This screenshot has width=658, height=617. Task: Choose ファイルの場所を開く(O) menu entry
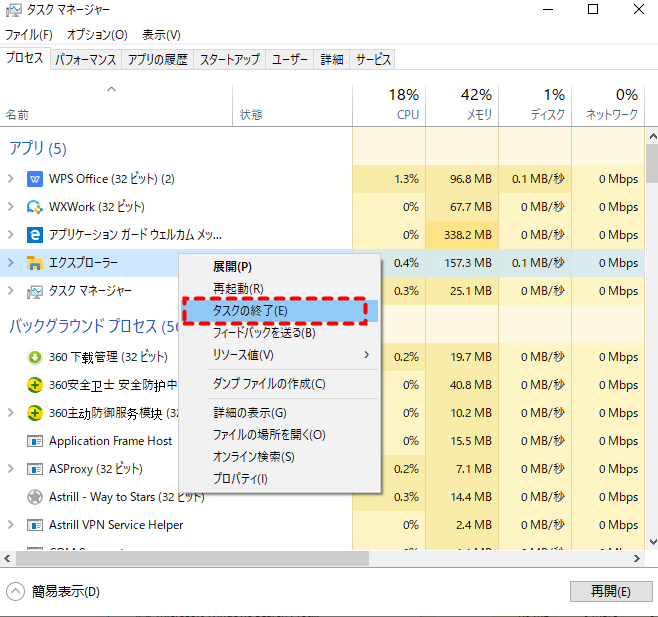click(x=279, y=435)
